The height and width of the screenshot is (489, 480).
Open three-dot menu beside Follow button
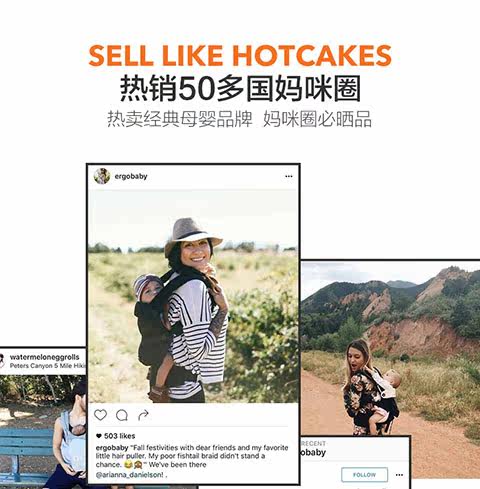(x=399, y=475)
